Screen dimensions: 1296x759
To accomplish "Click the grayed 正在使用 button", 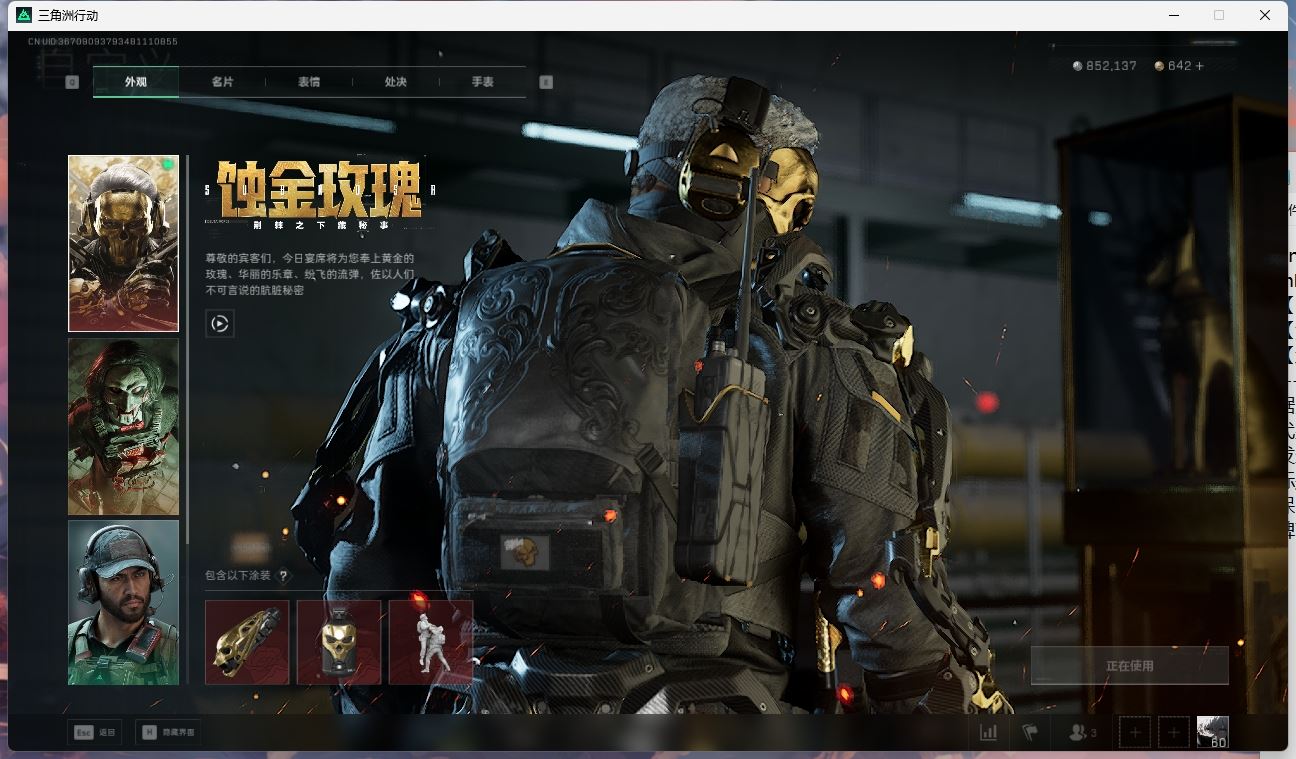I will [1129, 665].
